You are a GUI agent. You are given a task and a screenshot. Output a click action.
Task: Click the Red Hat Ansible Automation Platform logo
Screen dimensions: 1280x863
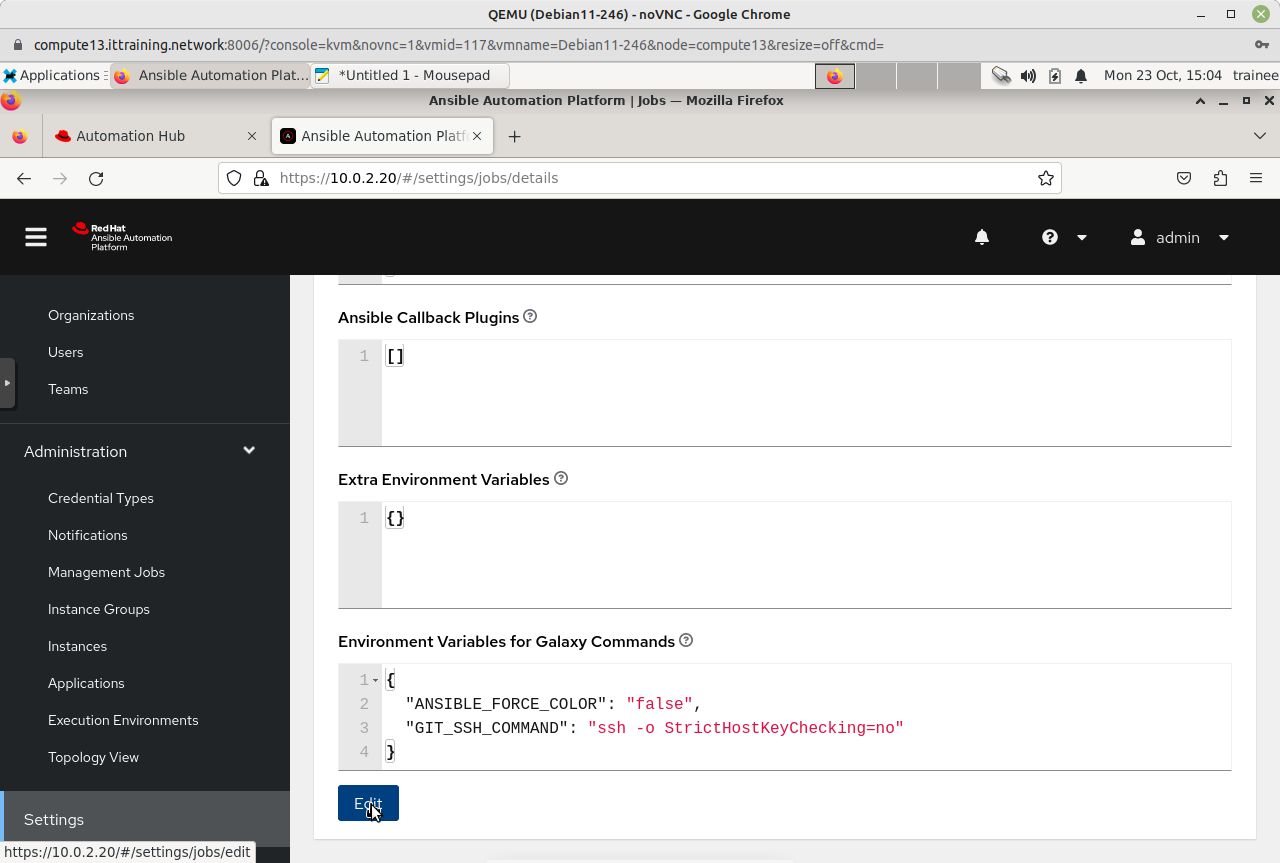click(x=122, y=237)
